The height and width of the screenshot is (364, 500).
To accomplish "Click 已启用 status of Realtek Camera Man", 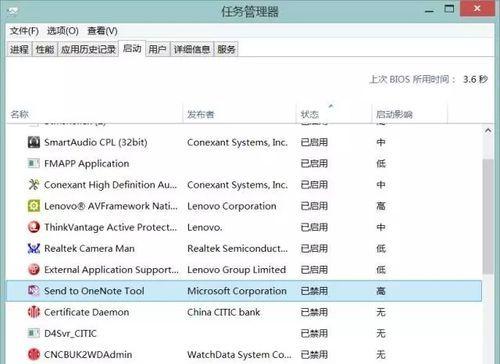I will tap(314, 249).
